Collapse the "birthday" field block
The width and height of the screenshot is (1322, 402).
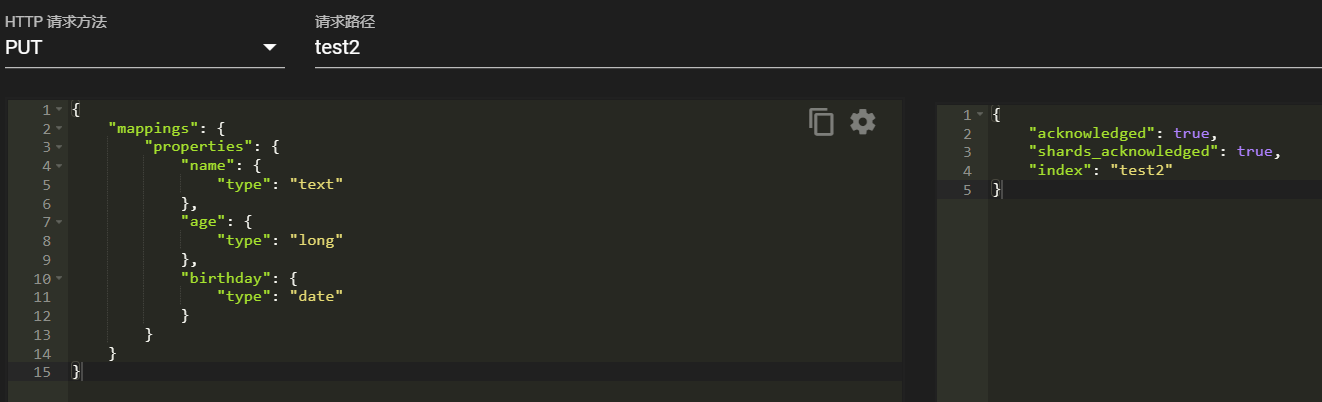59,278
